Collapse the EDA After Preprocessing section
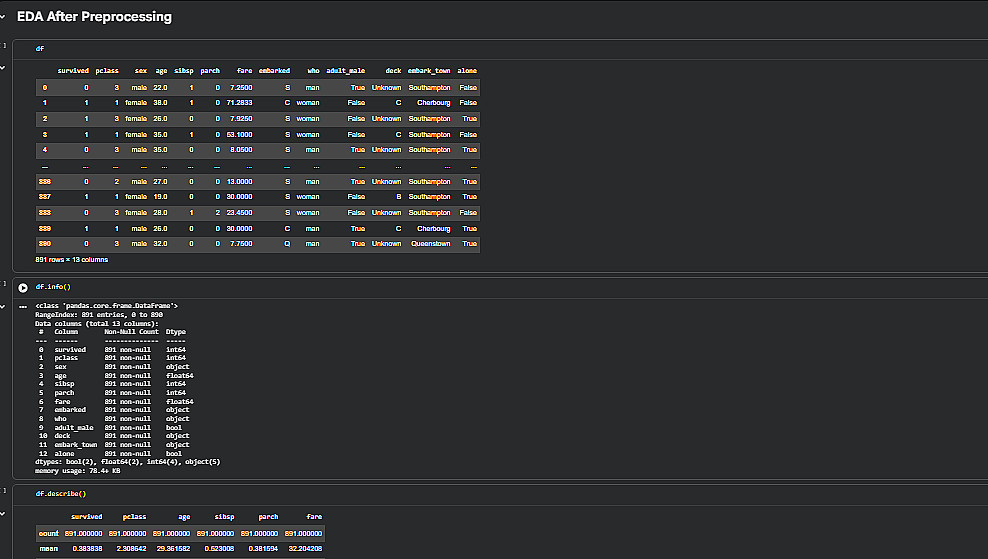This screenshot has width=988, height=559. pyautogui.click(x=3, y=17)
